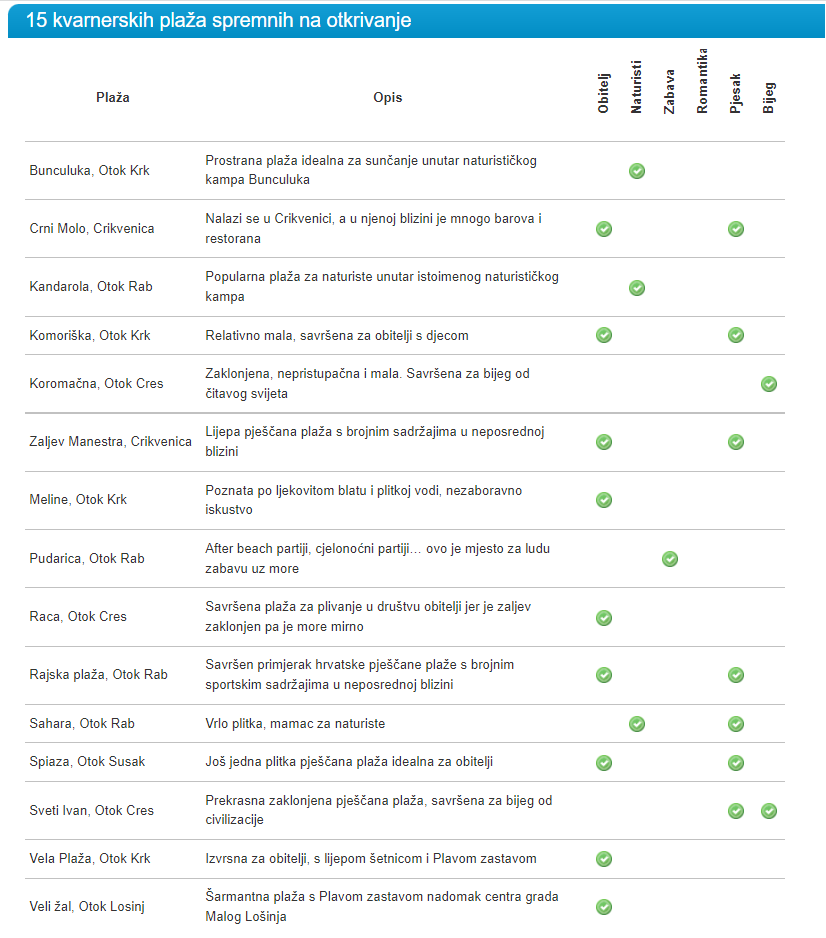Click the Vela Plaža, Otok Krk name
Viewport: 826px width, 938px height.
pyautogui.click(x=90, y=859)
